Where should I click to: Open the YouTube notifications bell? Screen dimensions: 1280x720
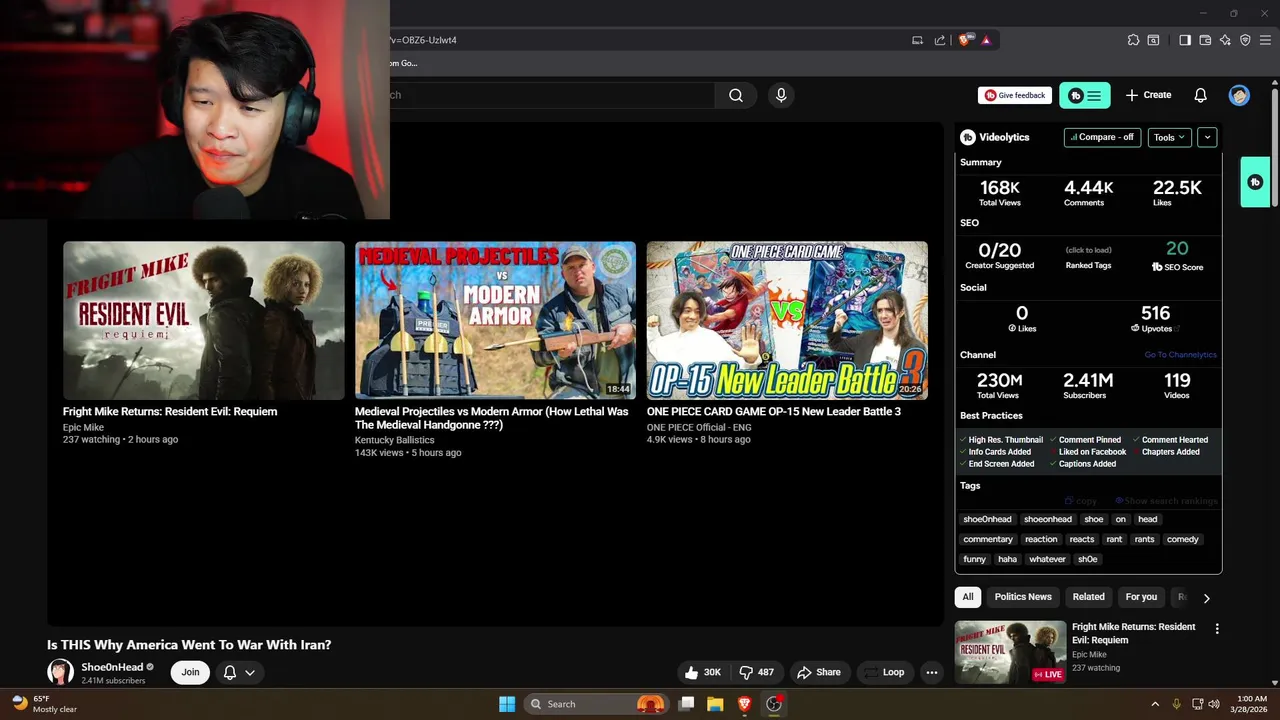(x=1200, y=95)
